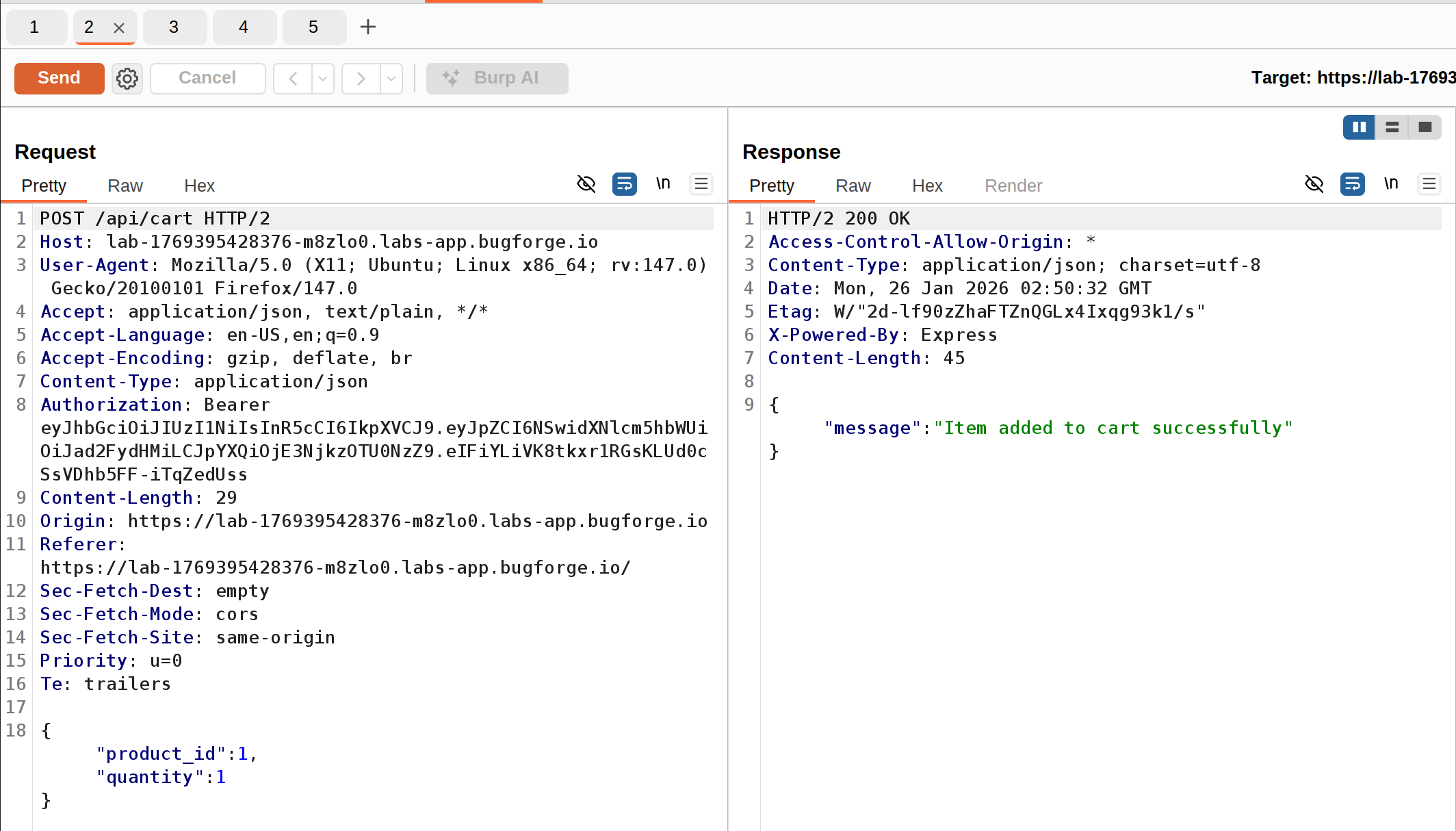Expand the back history dropdown arrow
Image resolution: width=1456 pixels, height=831 pixels.
tap(323, 78)
